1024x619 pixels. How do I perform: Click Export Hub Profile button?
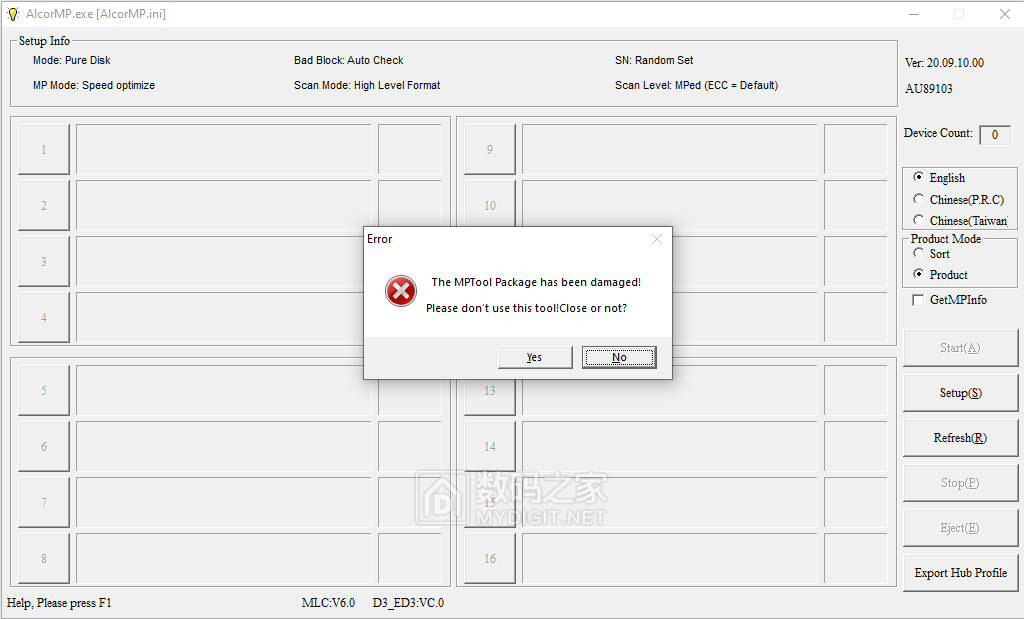click(960, 573)
